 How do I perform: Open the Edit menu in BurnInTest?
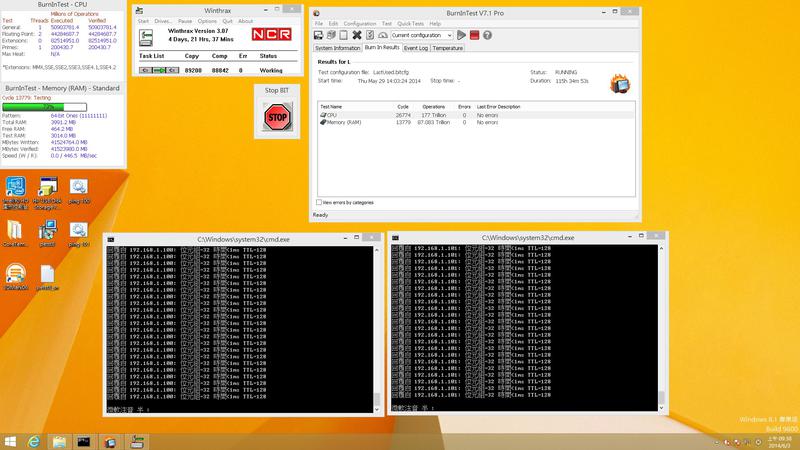333,23
